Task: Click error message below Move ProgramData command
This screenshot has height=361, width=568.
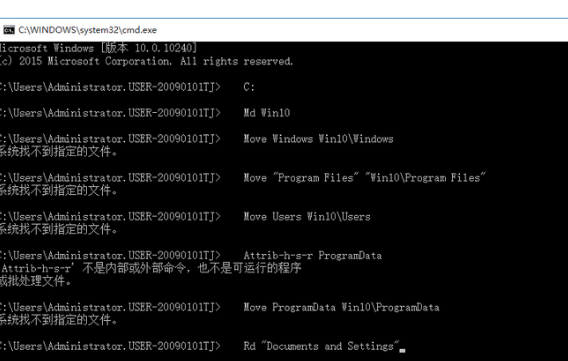Action: 59,320
